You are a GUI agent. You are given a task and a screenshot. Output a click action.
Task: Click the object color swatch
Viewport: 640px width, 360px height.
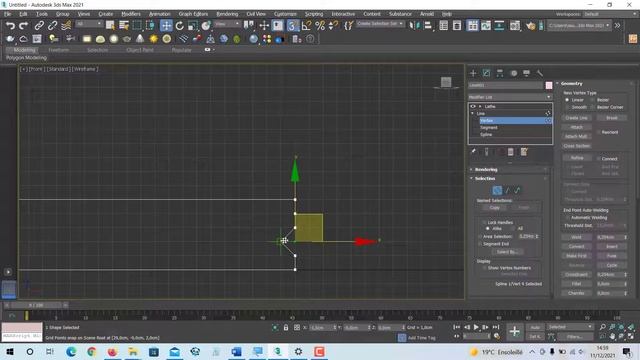tap(549, 85)
